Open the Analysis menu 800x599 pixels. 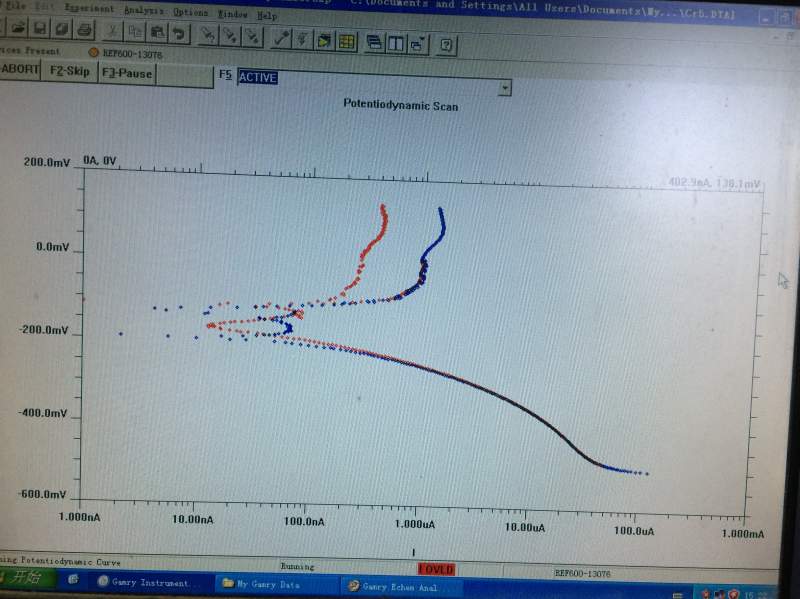[144, 10]
